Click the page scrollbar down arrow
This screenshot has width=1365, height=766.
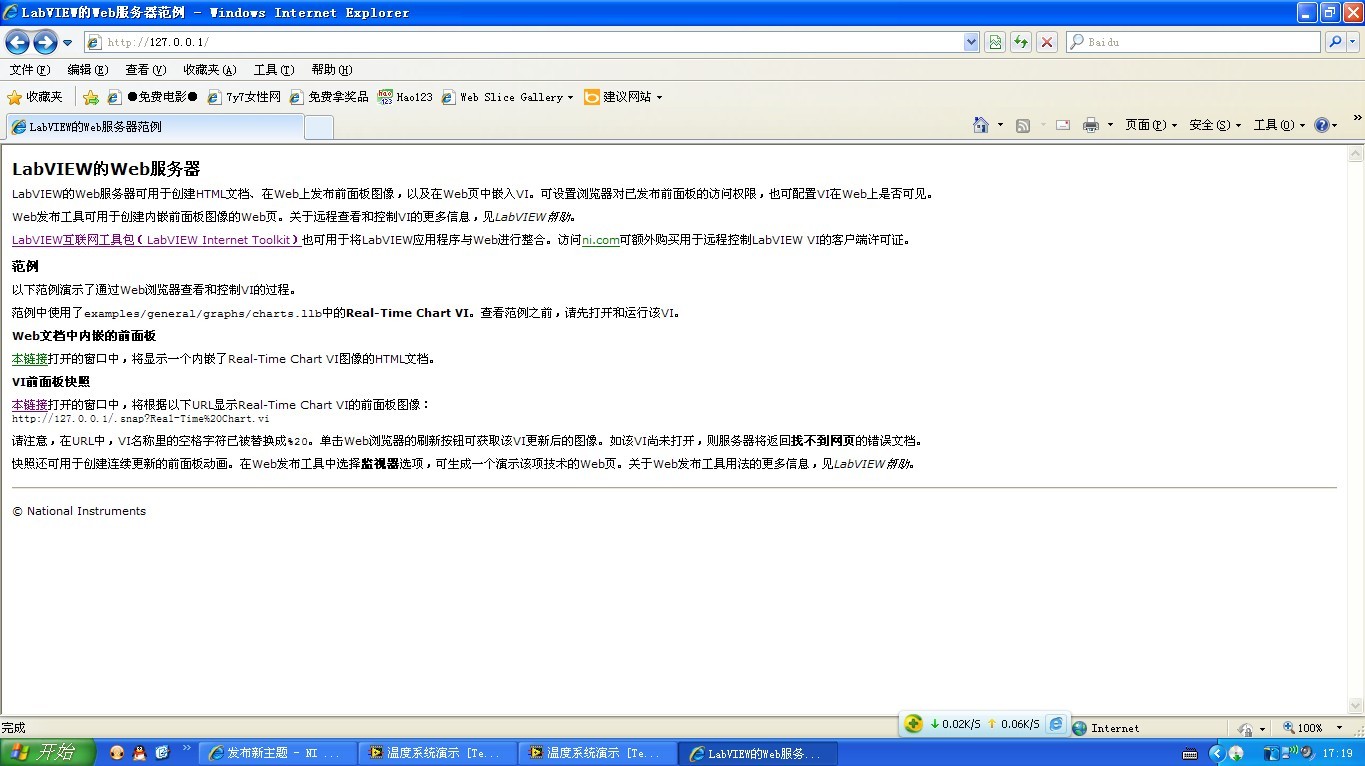[x=1356, y=706]
